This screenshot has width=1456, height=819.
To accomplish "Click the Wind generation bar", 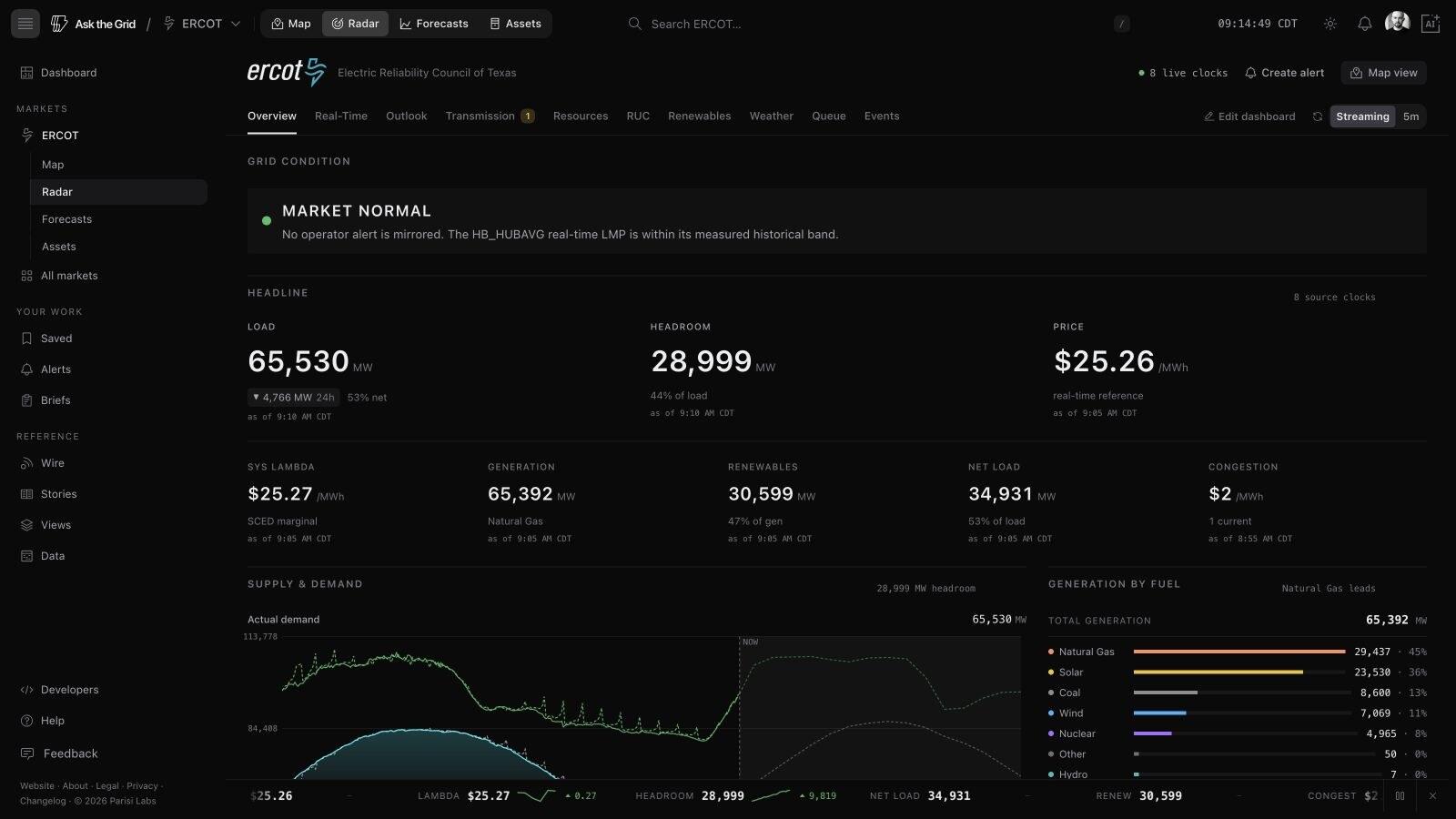I will click(x=1160, y=713).
